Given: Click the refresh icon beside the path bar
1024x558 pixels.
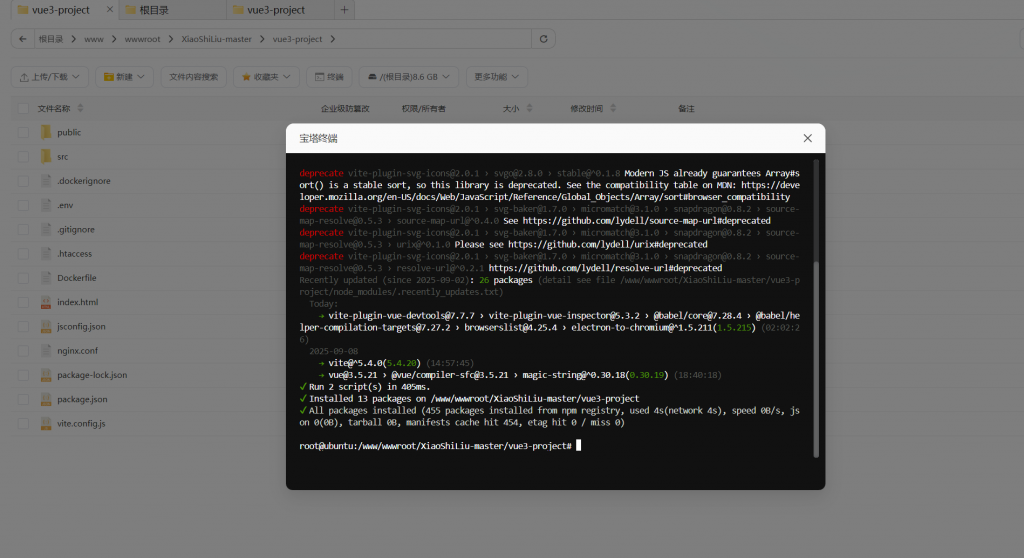Looking at the screenshot, I should point(544,39).
